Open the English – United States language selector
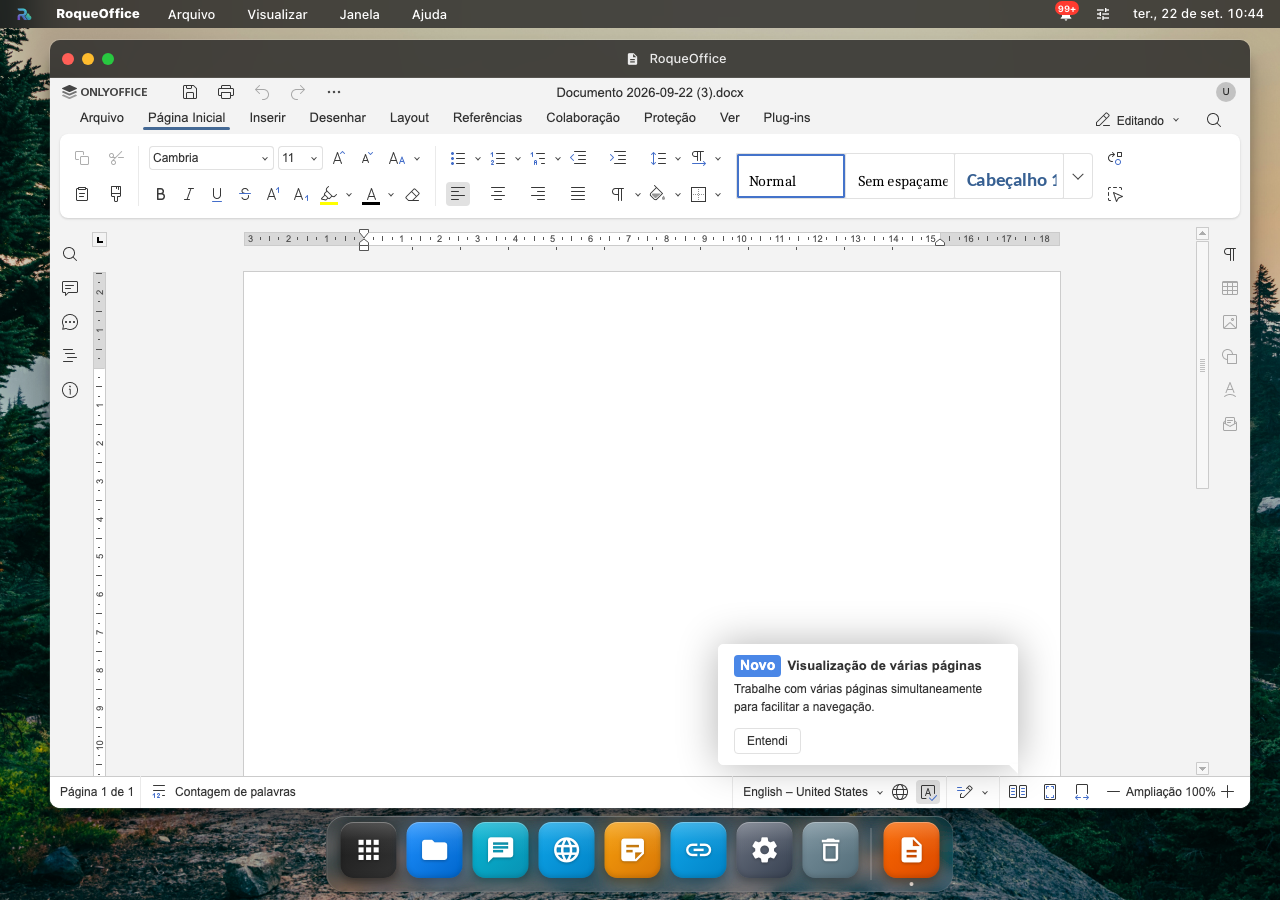1280x900 pixels. pyautogui.click(x=813, y=792)
